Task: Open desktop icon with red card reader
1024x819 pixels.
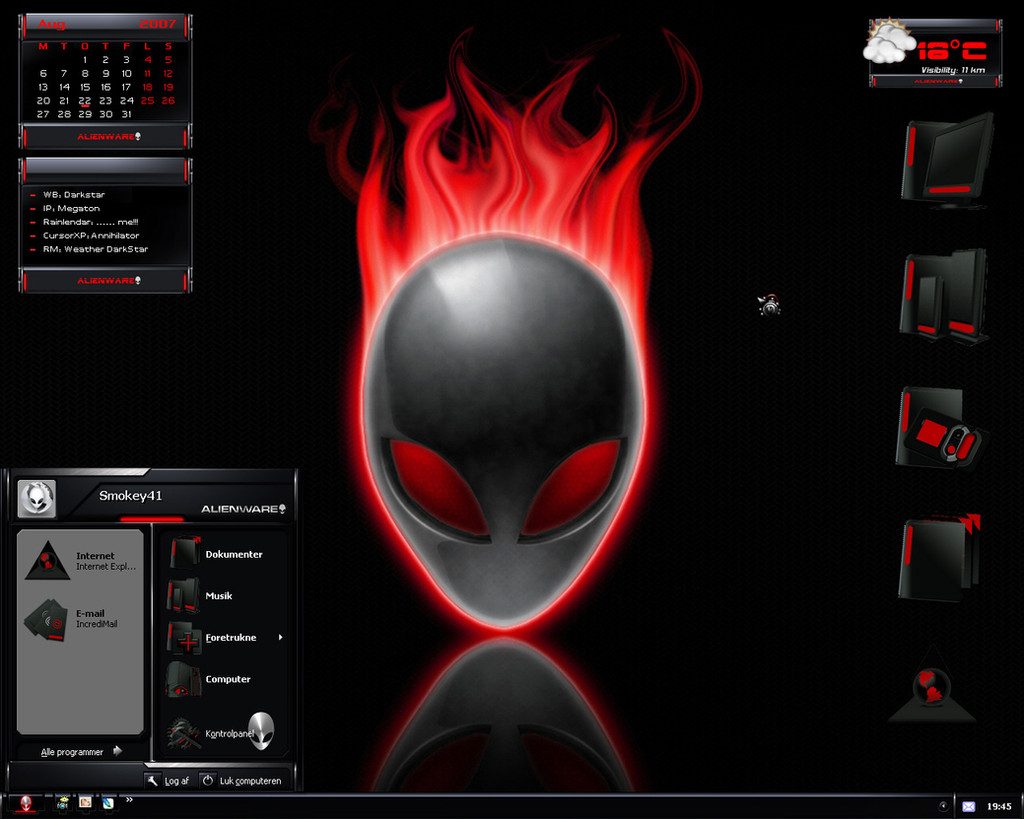Action: pyautogui.click(x=940, y=428)
